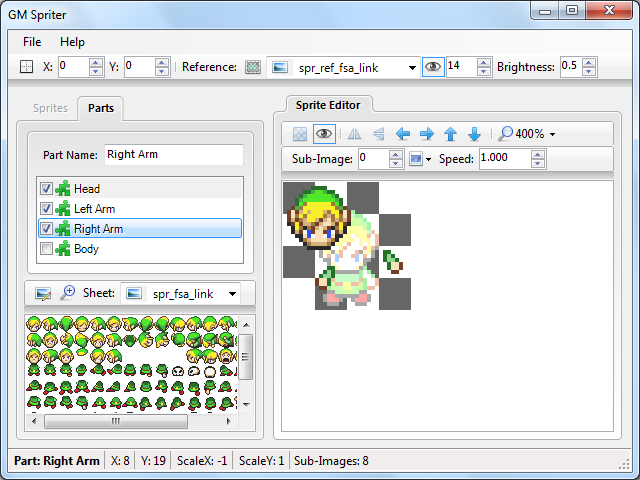
Task: Select the Body part row
Action: pyautogui.click(x=140, y=249)
